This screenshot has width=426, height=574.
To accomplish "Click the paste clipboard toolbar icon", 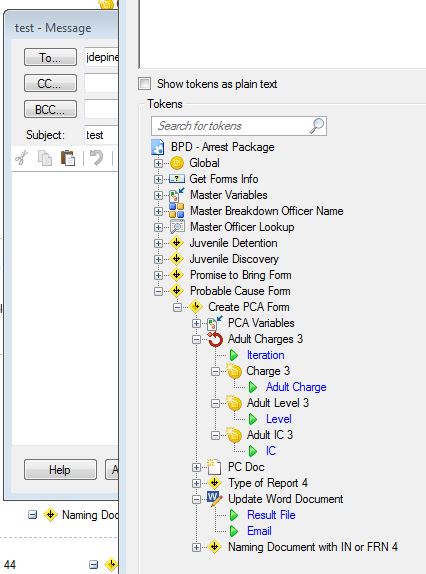I will pos(68,158).
